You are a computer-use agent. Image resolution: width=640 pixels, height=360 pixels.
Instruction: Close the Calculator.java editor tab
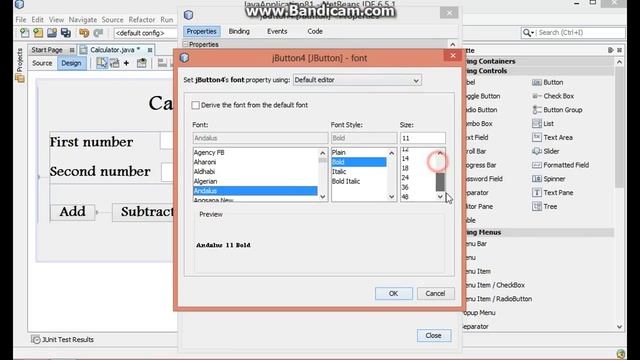(150, 50)
